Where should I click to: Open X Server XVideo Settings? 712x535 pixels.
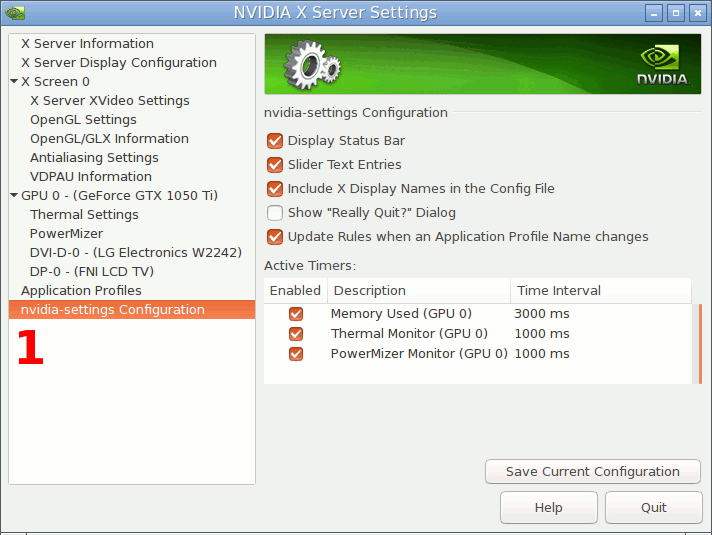pos(110,101)
